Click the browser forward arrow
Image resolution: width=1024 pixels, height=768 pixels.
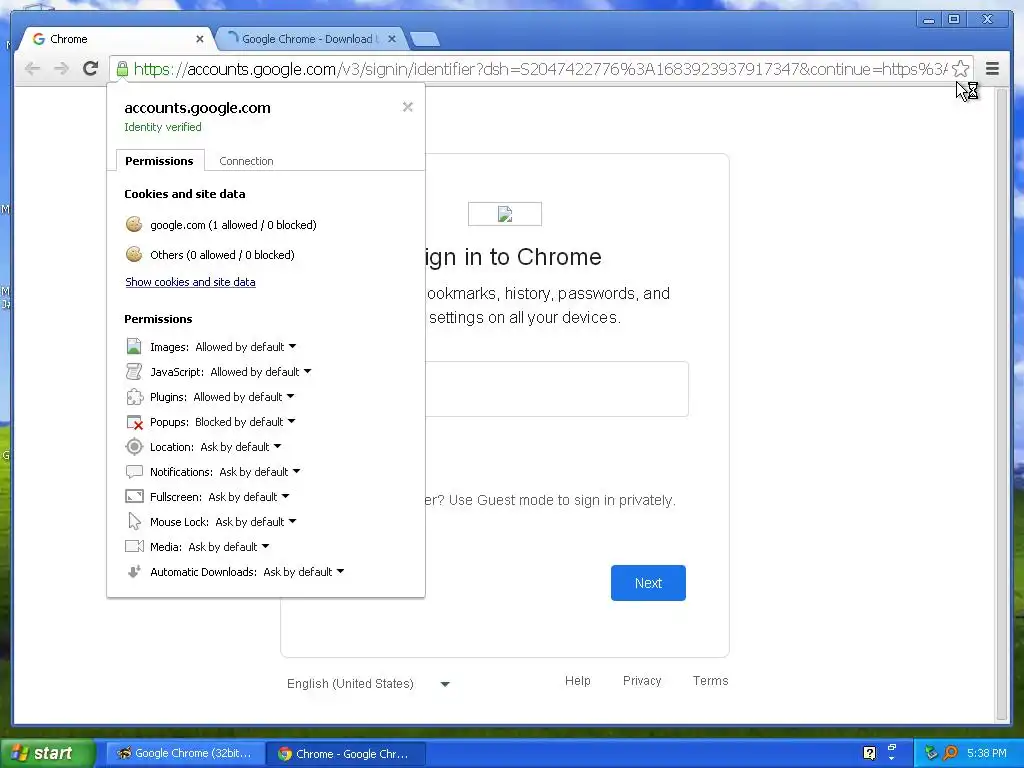(x=61, y=69)
